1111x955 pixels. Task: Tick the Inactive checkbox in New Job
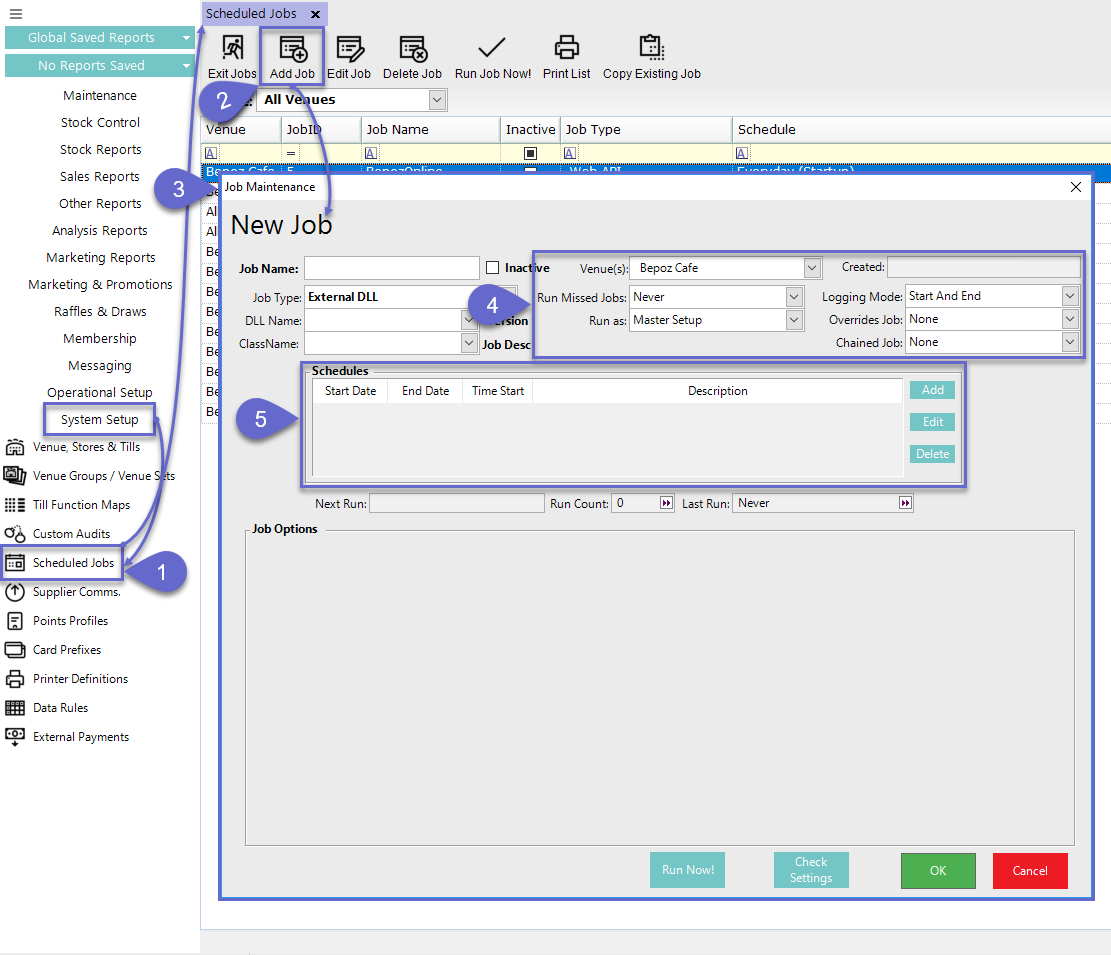point(492,268)
